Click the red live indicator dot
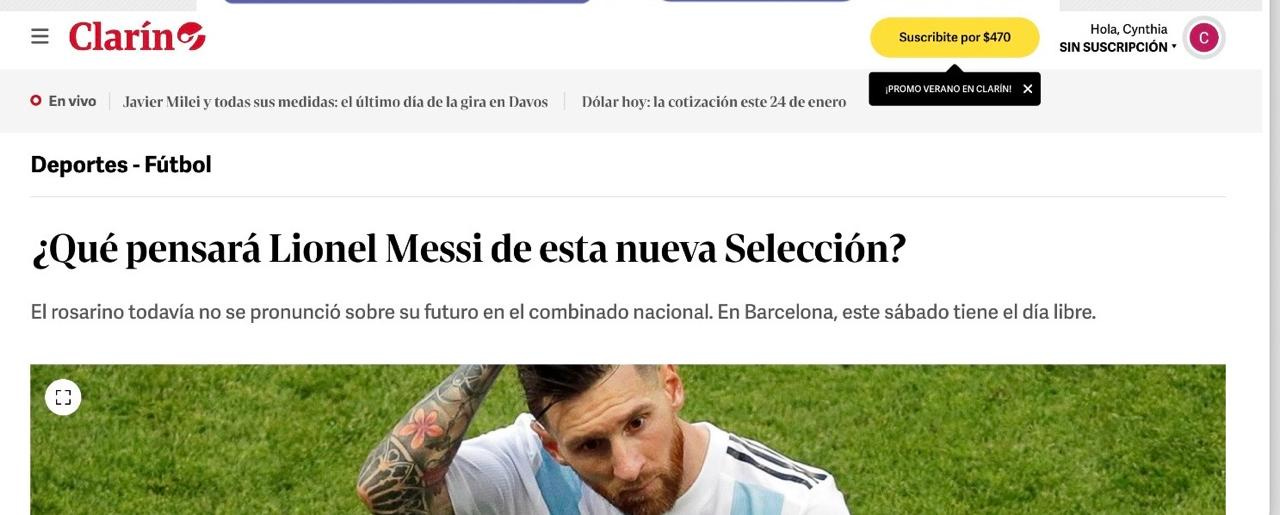This screenshot has width=1280, height=515. tap(36, 101)
